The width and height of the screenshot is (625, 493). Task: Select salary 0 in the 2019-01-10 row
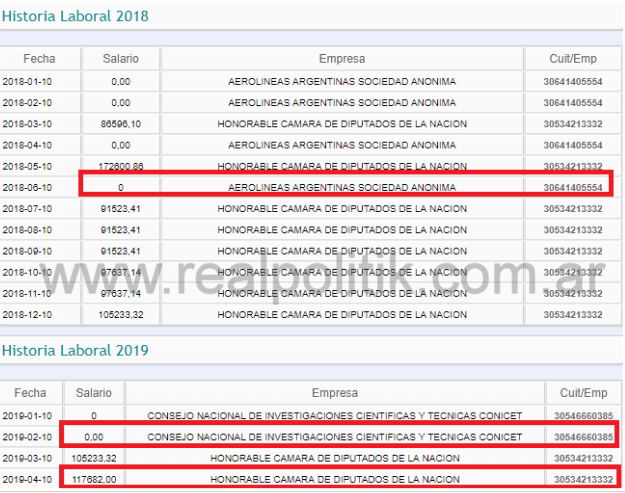pyautogui.click(x=94, y=416)
